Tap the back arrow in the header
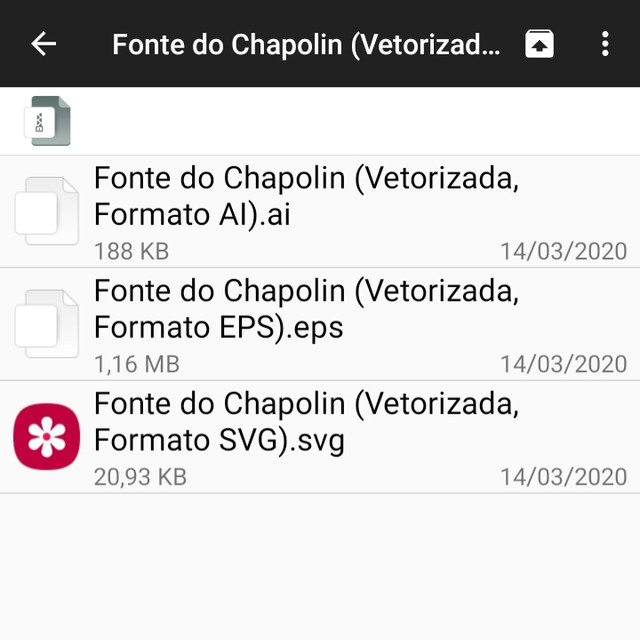The image size is (640, 640). click(44, 44)
